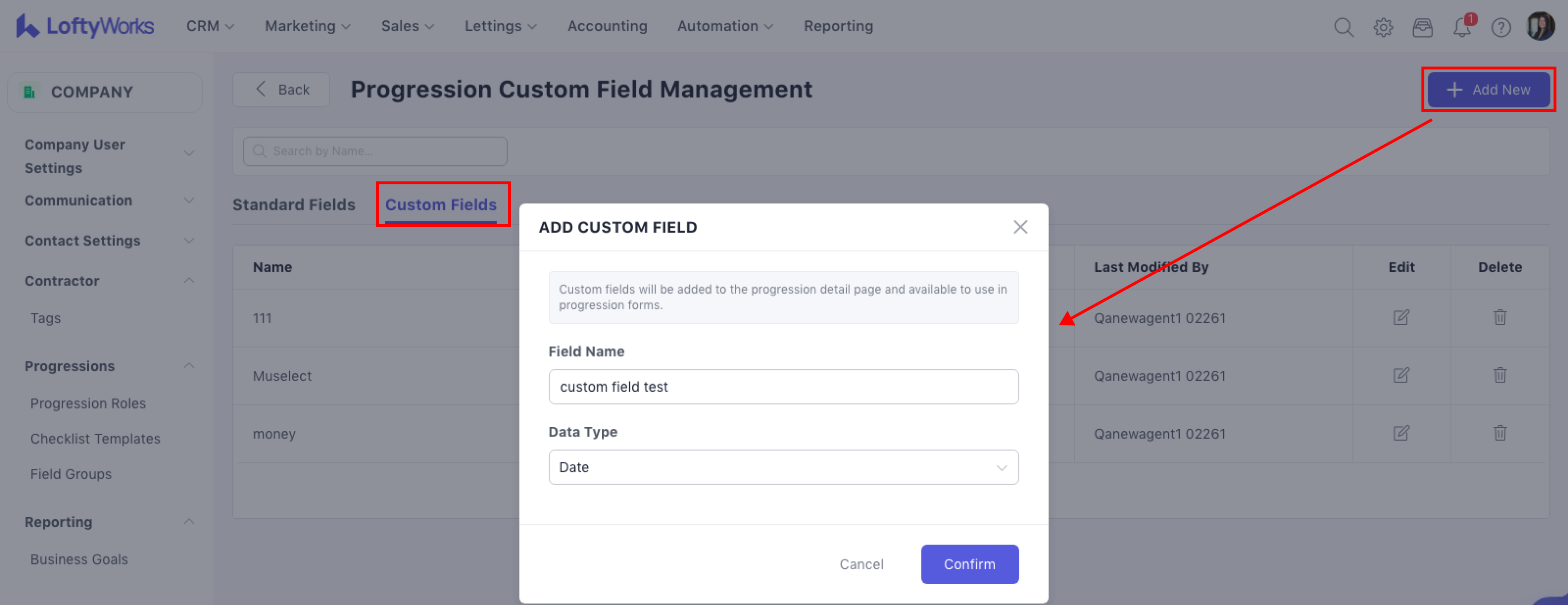This screenshot has width=1568, height=605.
Task: Open the inbox tray icon
Action: pyautogui.click(x=1422, y=27)
